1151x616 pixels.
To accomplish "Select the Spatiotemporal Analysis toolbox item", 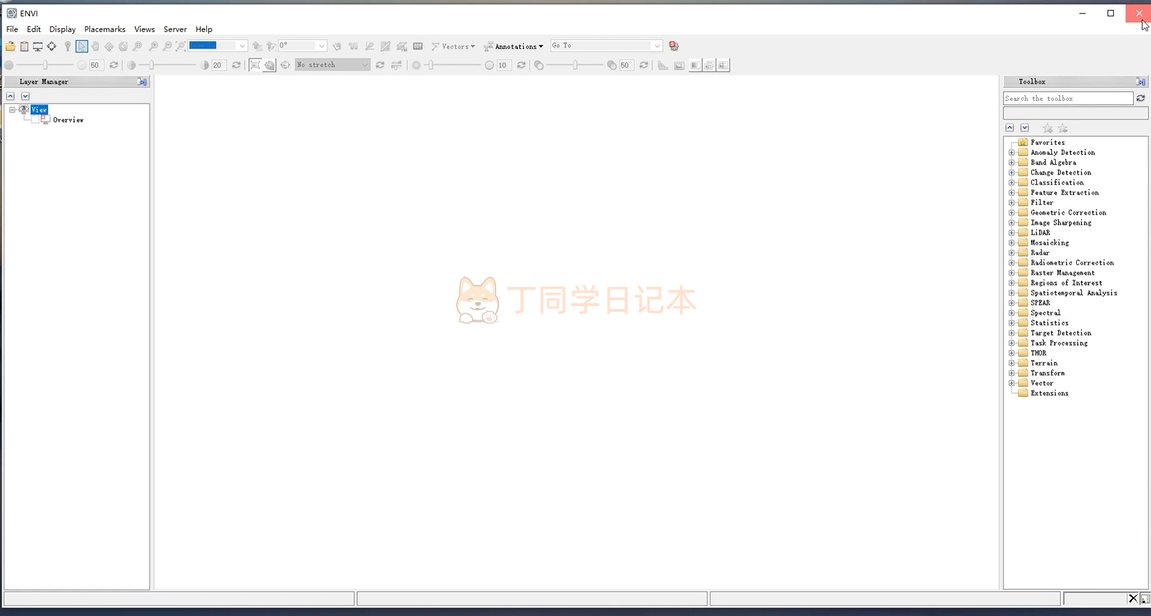I will click(1073, 293).
